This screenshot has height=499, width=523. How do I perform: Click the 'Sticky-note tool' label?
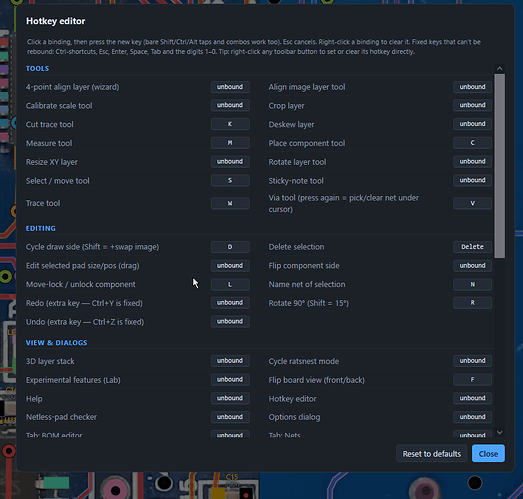(296, 181)
